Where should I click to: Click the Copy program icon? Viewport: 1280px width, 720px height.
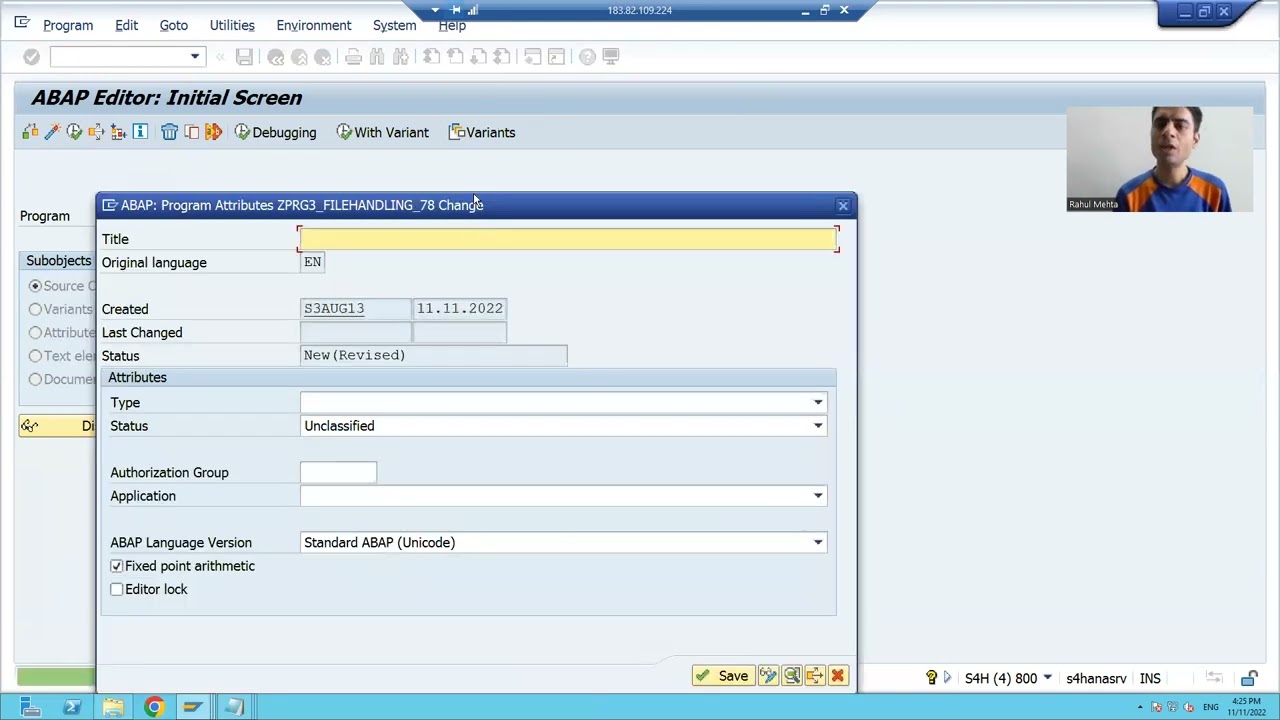click(x=191, y=132)
